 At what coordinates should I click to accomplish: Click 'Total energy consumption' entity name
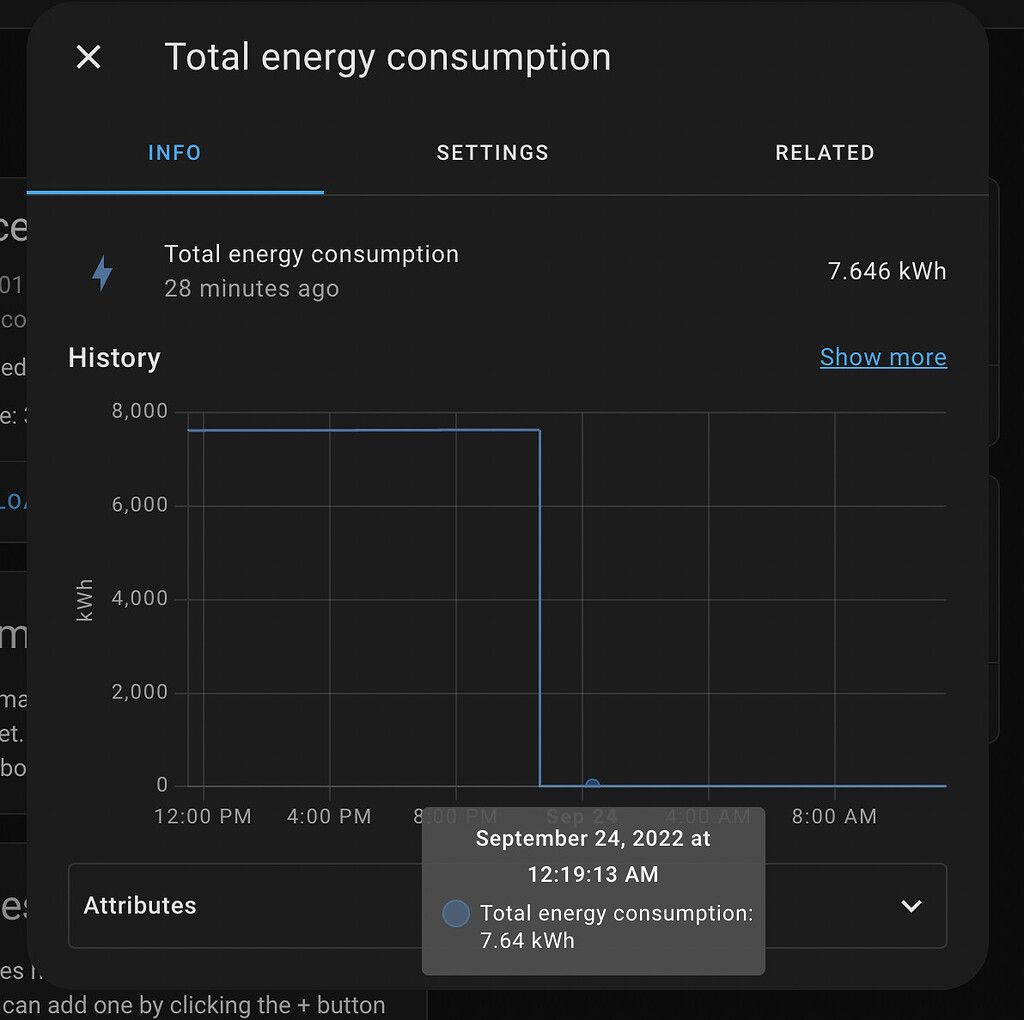click(312, 255)
